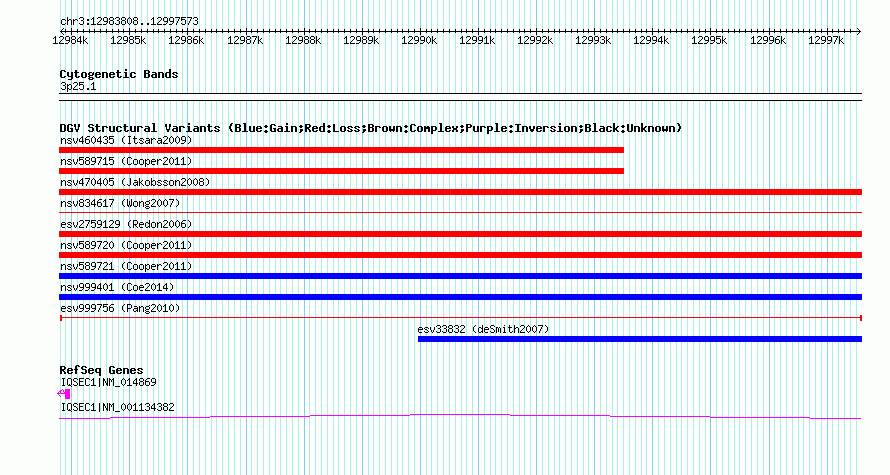The image size is (890, 475).
Task: Click the red bar under nsv589715
Action: [341, 171]
